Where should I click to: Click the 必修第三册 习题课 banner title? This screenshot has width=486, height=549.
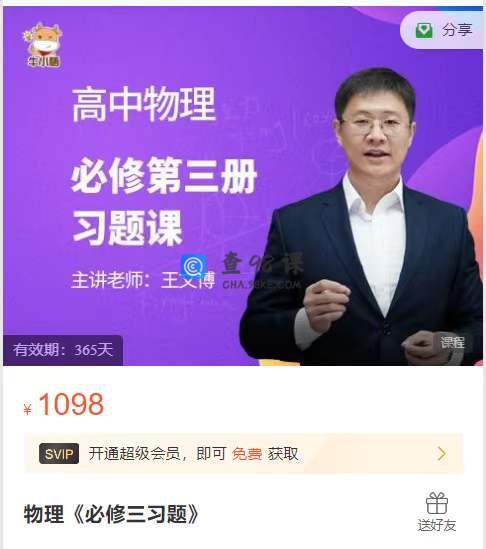[x=164, y=201]
